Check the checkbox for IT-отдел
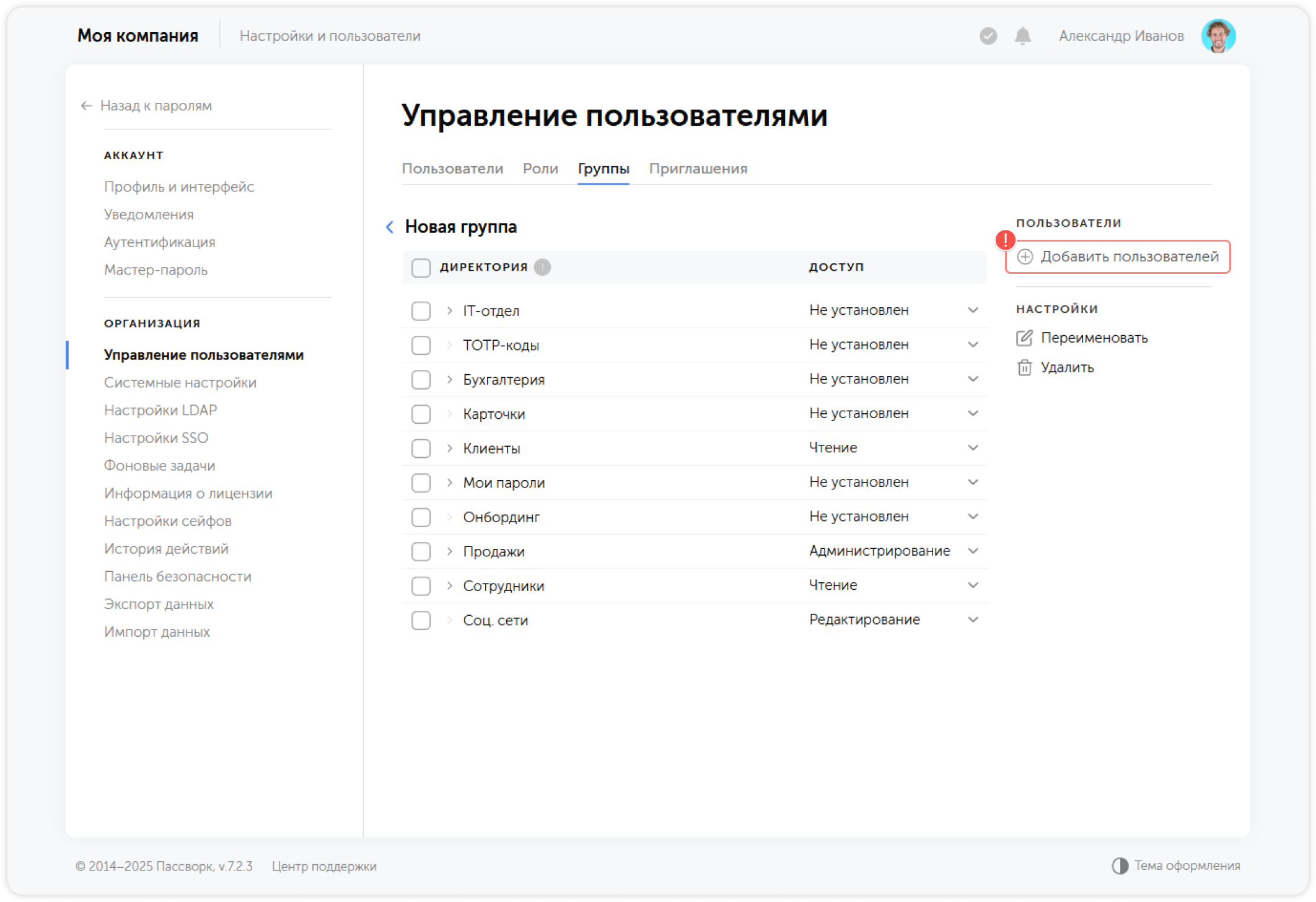The image size is (1316, 902). (x=421, y=310)
